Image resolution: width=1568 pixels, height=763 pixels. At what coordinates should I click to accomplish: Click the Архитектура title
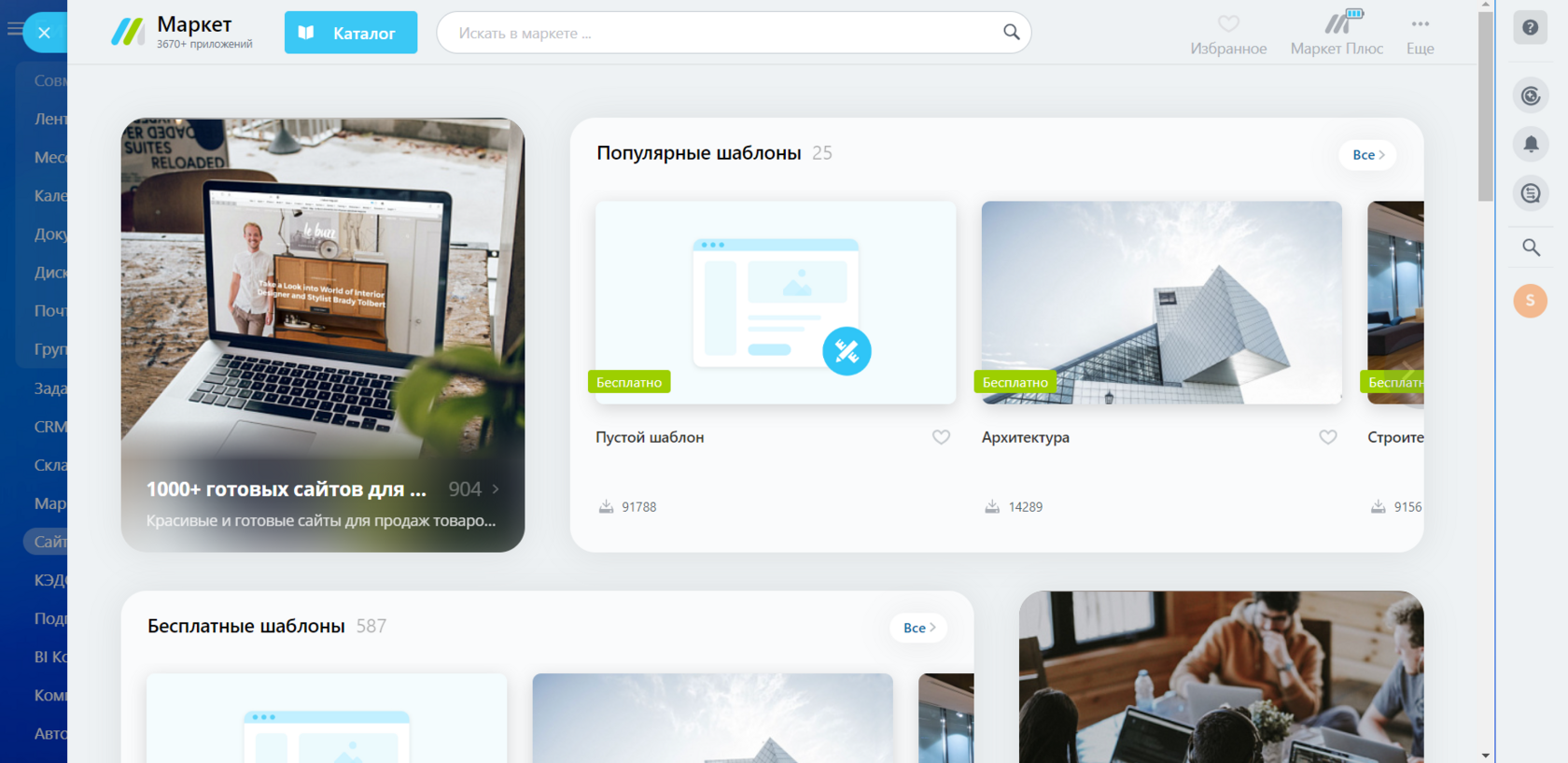click(1026, 437)
